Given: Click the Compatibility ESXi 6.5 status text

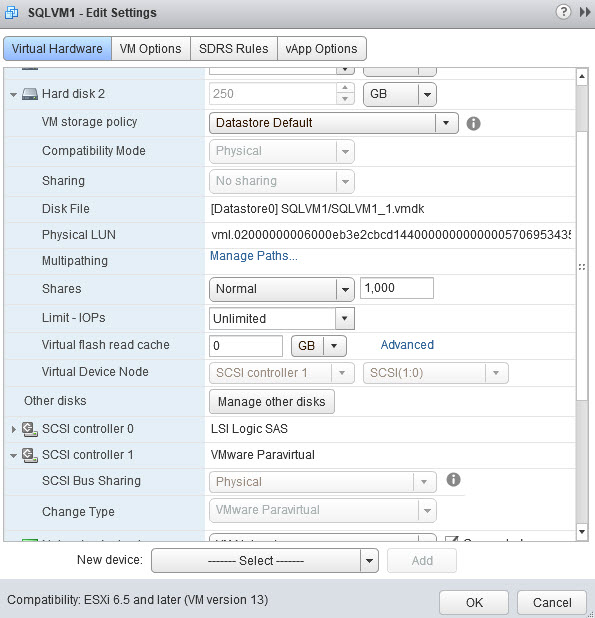Looking at the screenshot, I should click(138, 600).
